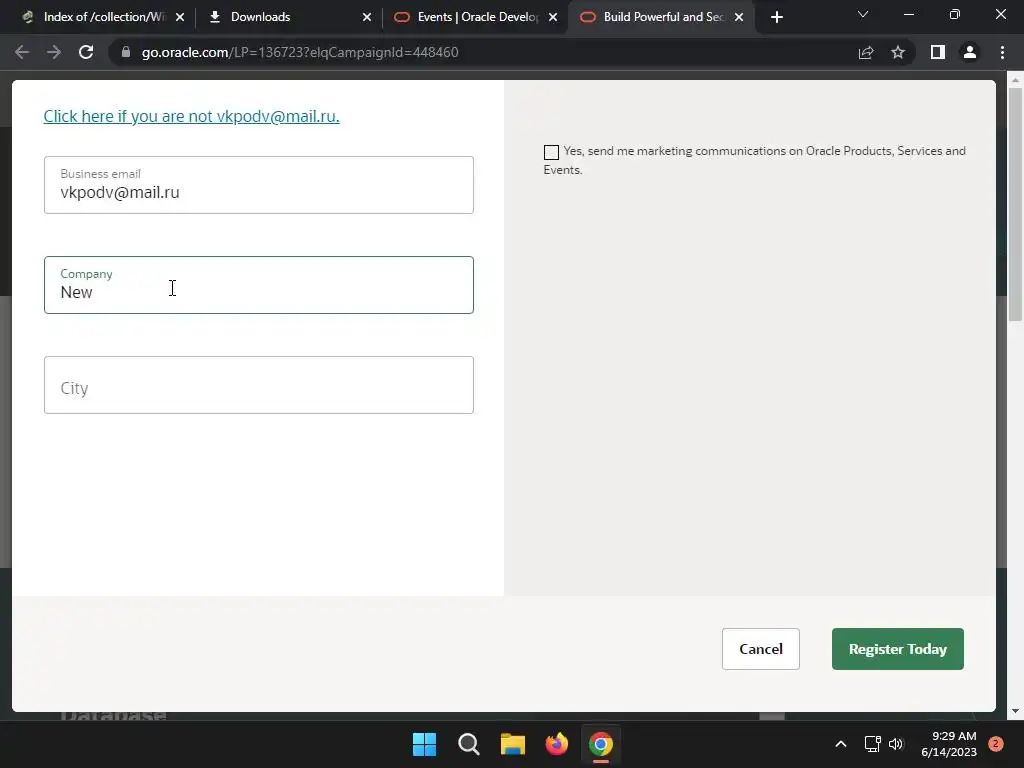Viewport: 1024px width, 768px height.
Task: Close the Index of /collection tab
Action: [x=180, y=17]
